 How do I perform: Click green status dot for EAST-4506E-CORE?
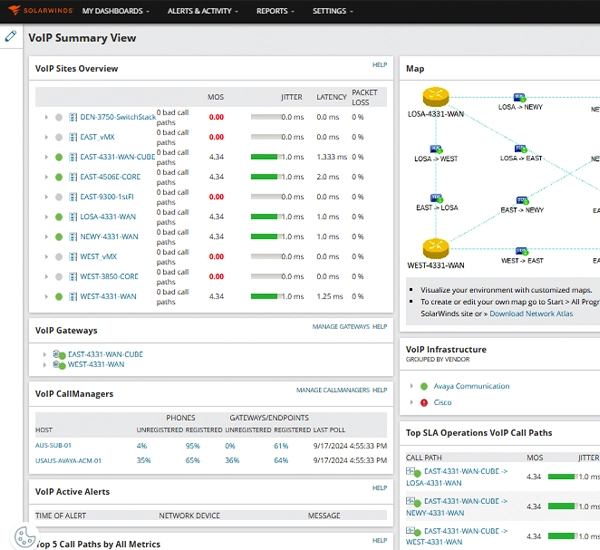59,177
